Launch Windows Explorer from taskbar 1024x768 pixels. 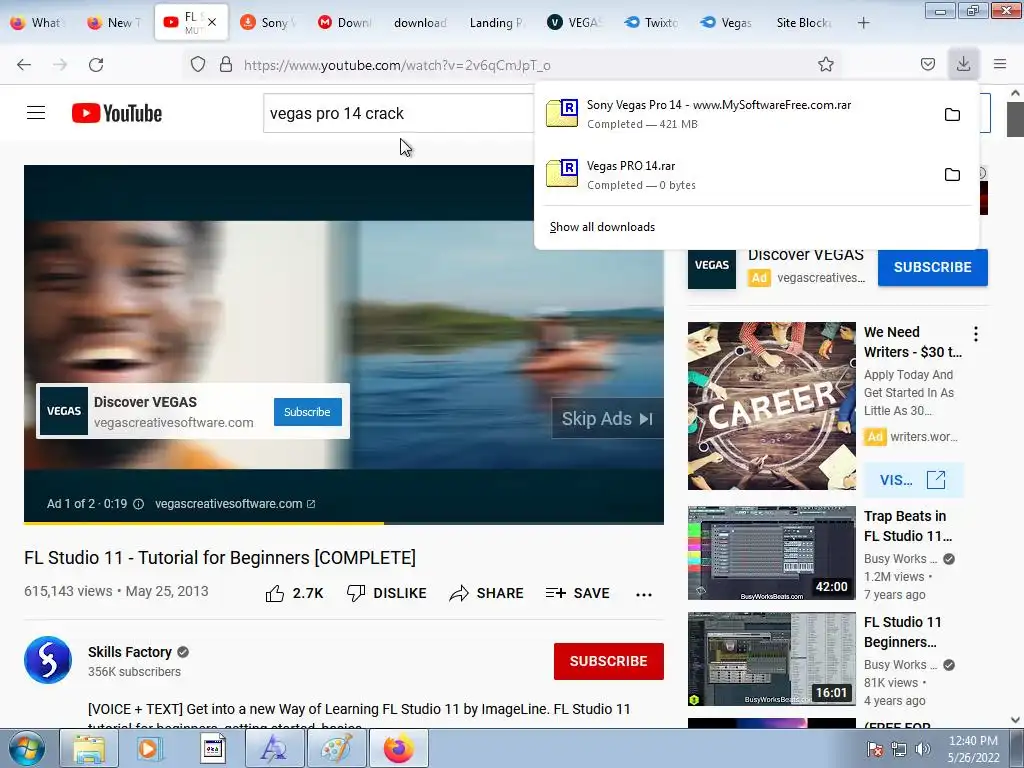(x=89, y=748)
